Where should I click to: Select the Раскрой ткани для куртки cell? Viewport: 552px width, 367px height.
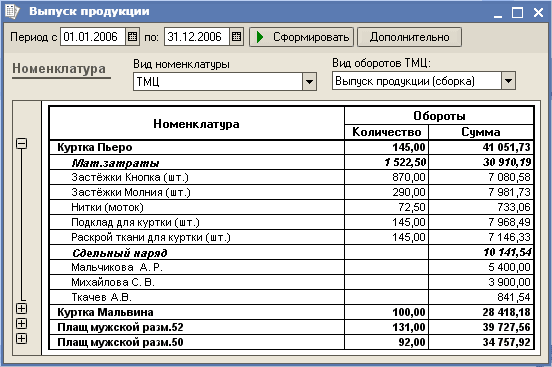(197, 237)
